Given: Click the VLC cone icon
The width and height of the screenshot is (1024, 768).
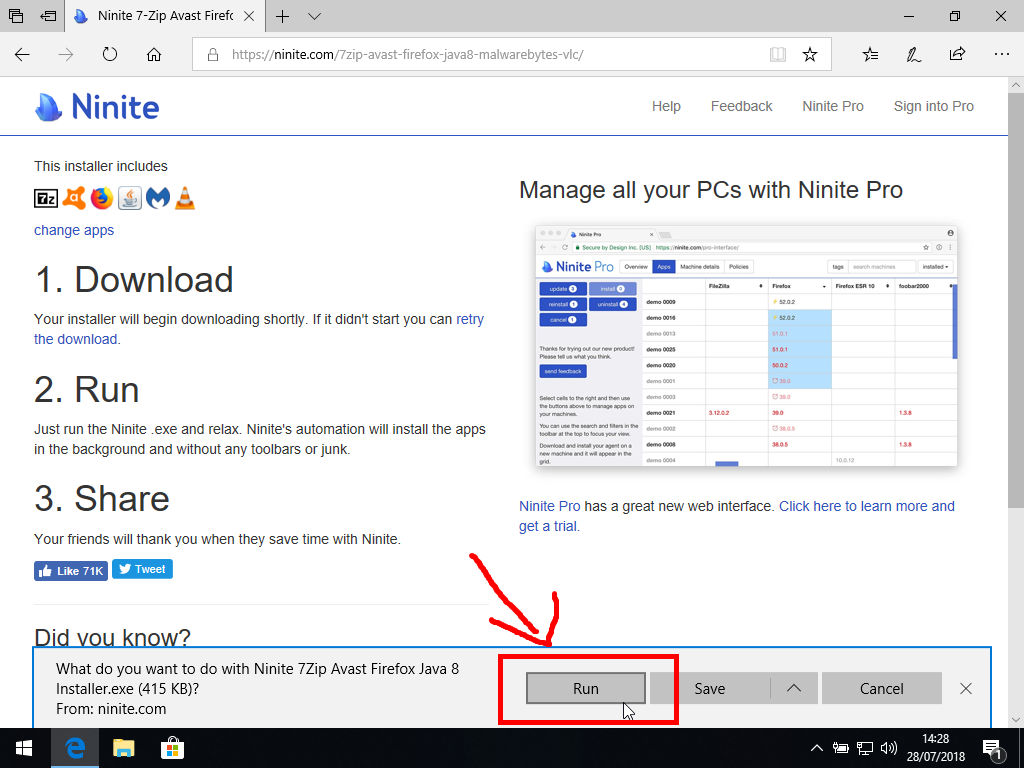Looking at the screenshot, I should (185, 198).
